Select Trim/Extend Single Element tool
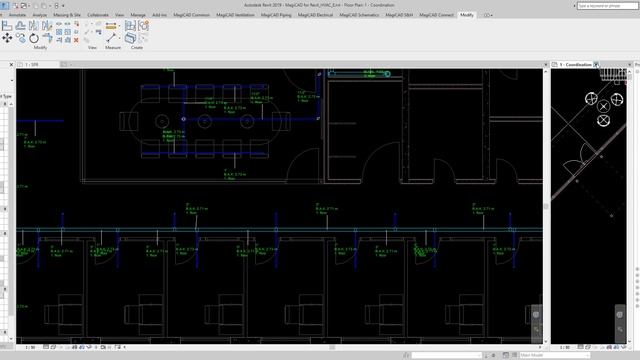The image size is (640, 360). (59, 40)
